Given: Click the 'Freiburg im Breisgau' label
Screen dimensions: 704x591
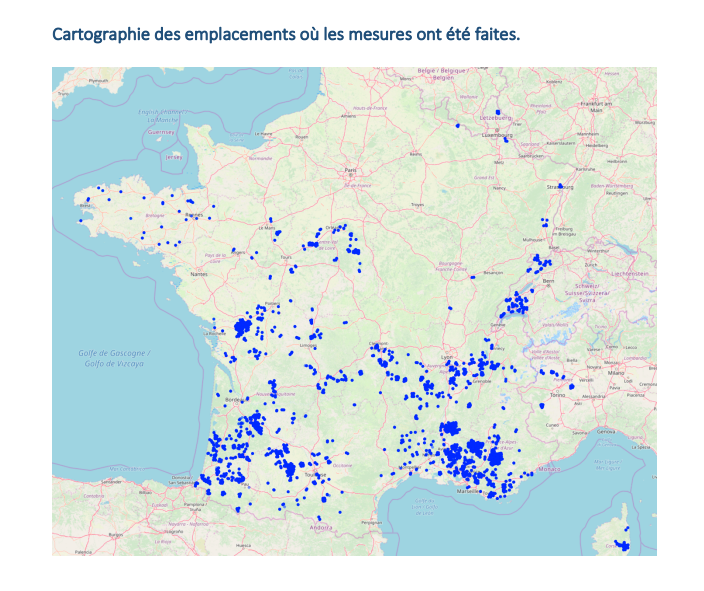Looking at the screenshot, I should (564, 232).
